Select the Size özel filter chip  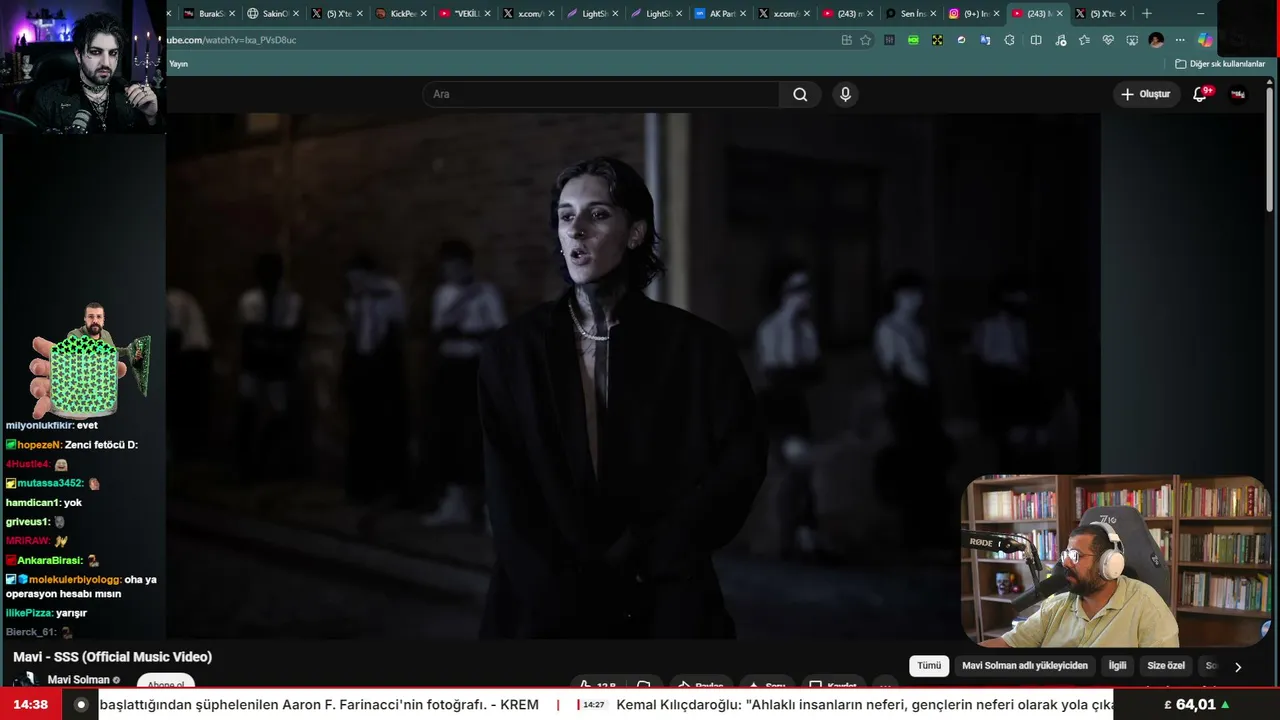pyautogui.click(x=1166, y=666)
